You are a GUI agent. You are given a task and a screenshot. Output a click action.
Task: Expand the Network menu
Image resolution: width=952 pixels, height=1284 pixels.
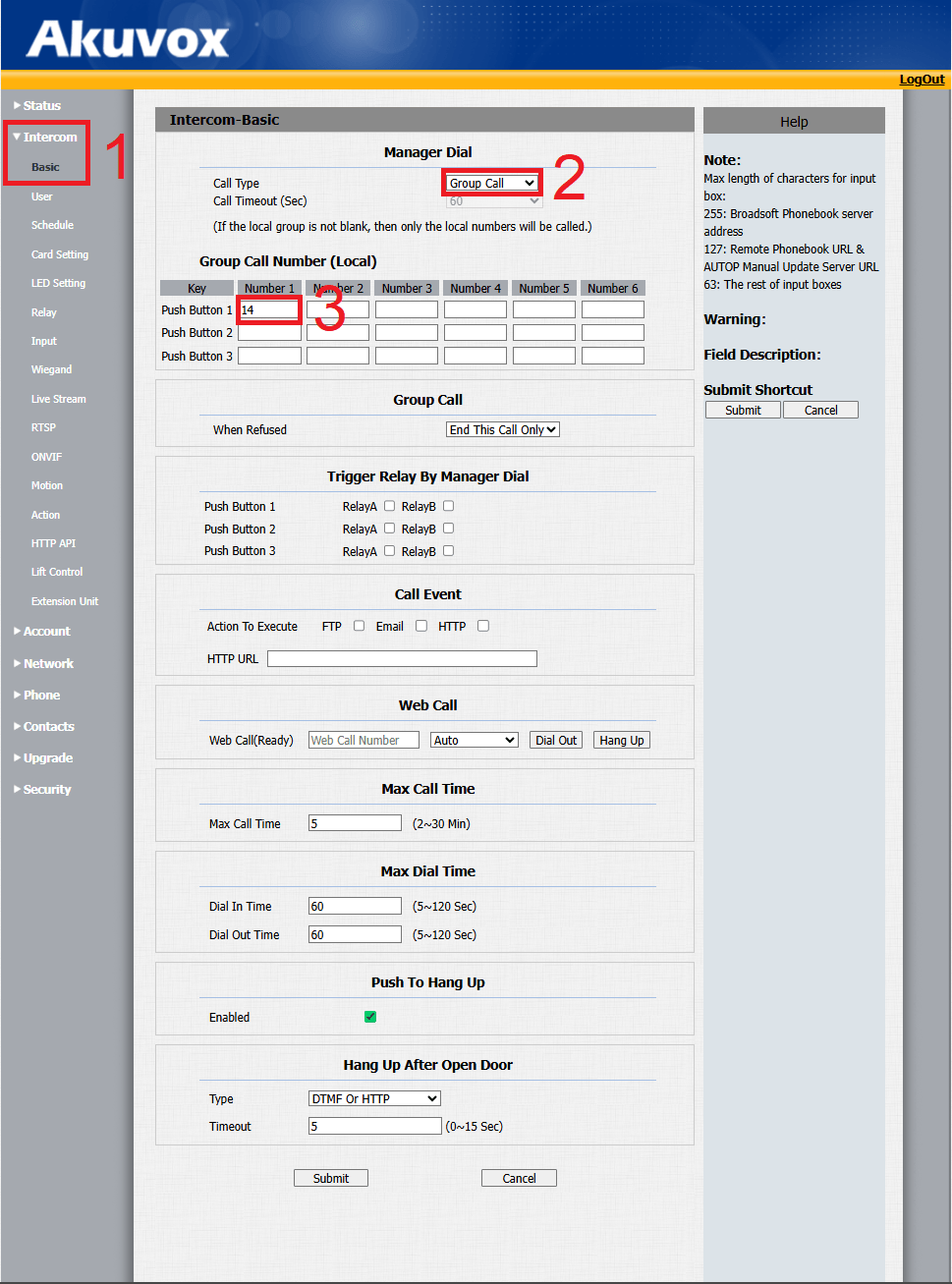(x=46, y=663)
